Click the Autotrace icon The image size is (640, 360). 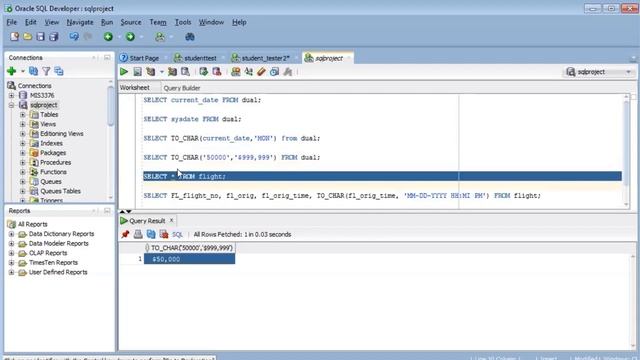(x=172, y=72)
